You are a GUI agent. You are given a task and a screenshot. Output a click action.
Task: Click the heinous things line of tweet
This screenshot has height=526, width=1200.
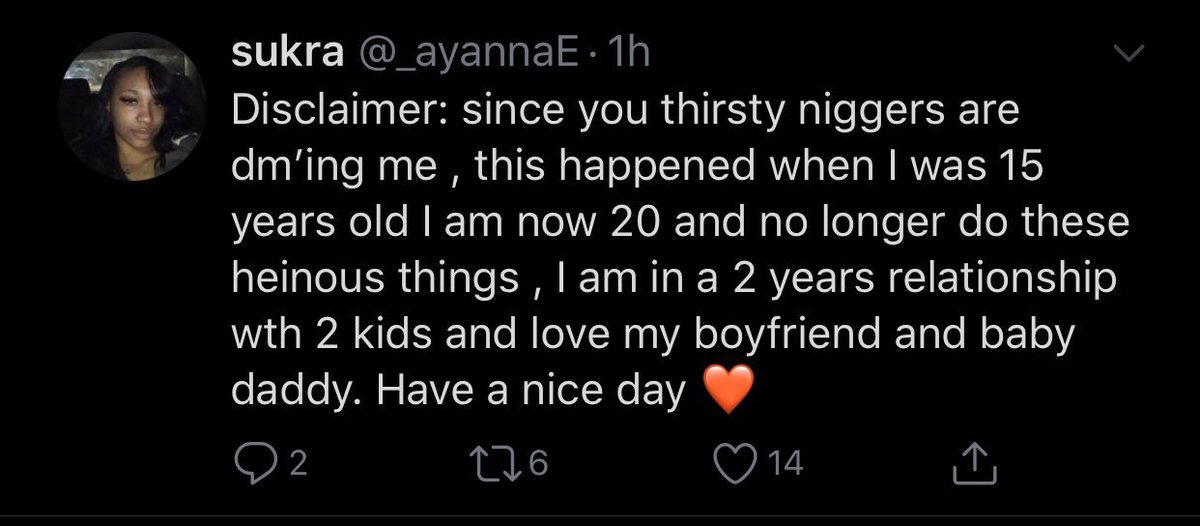pyautogui.click(x=673, y=278)
